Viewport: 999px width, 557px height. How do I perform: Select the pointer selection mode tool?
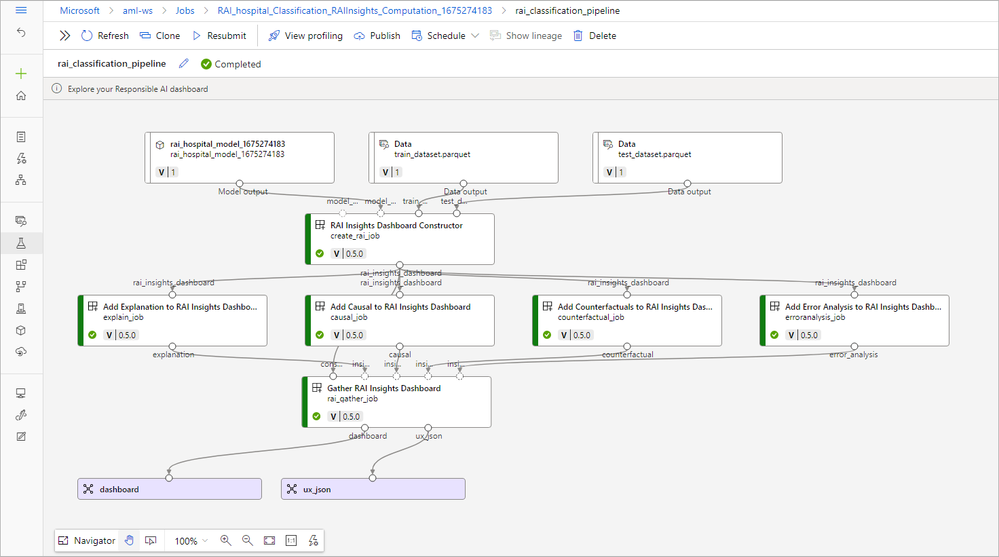pos(150,540)
